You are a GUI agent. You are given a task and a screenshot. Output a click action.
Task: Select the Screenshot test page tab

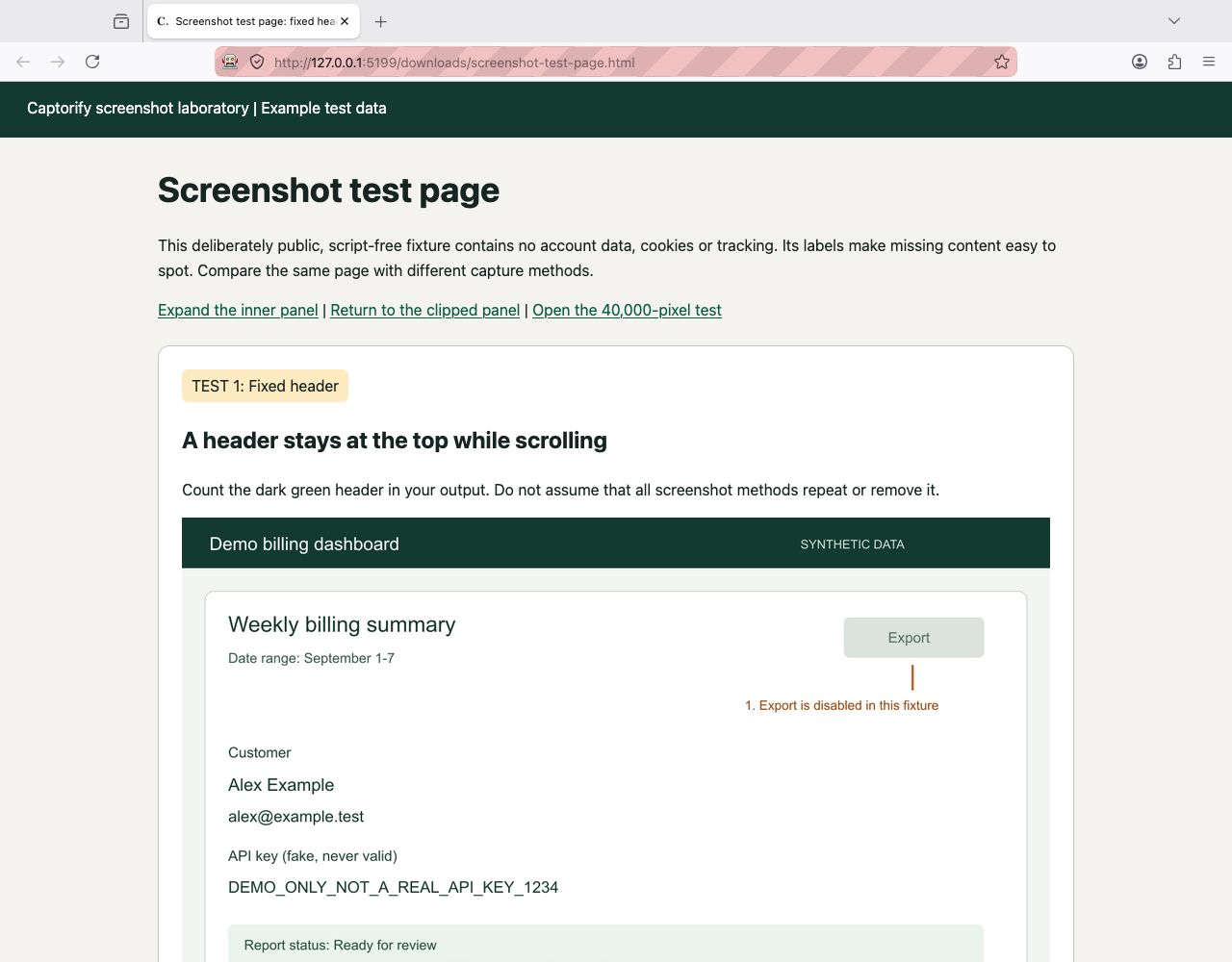[x=253, y=21]
